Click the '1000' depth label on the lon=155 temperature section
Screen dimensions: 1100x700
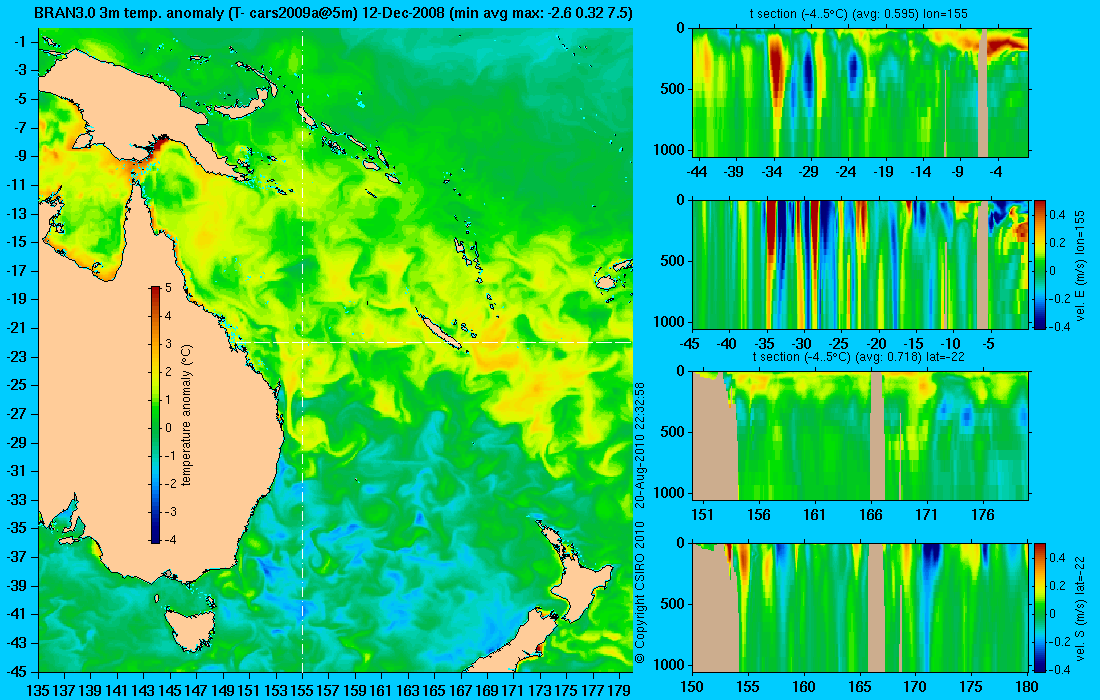coord(670,150)
